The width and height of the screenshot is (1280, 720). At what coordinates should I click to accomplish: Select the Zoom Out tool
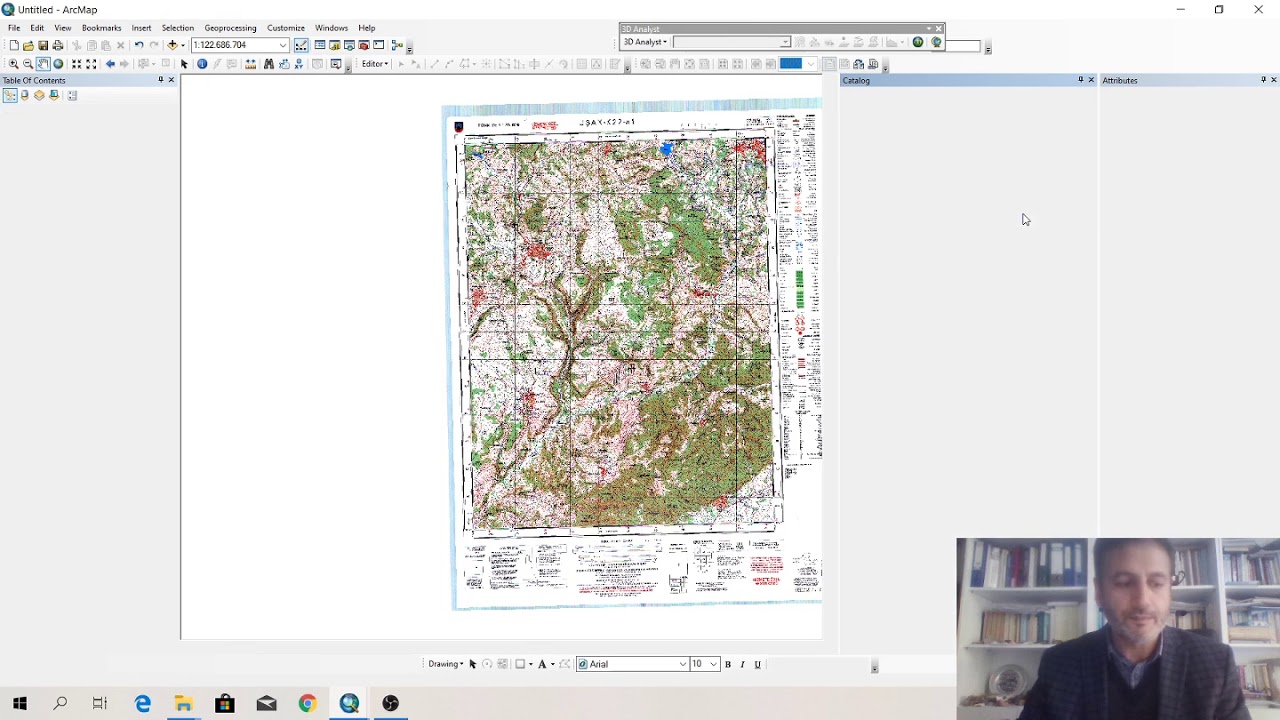point(28,64)
